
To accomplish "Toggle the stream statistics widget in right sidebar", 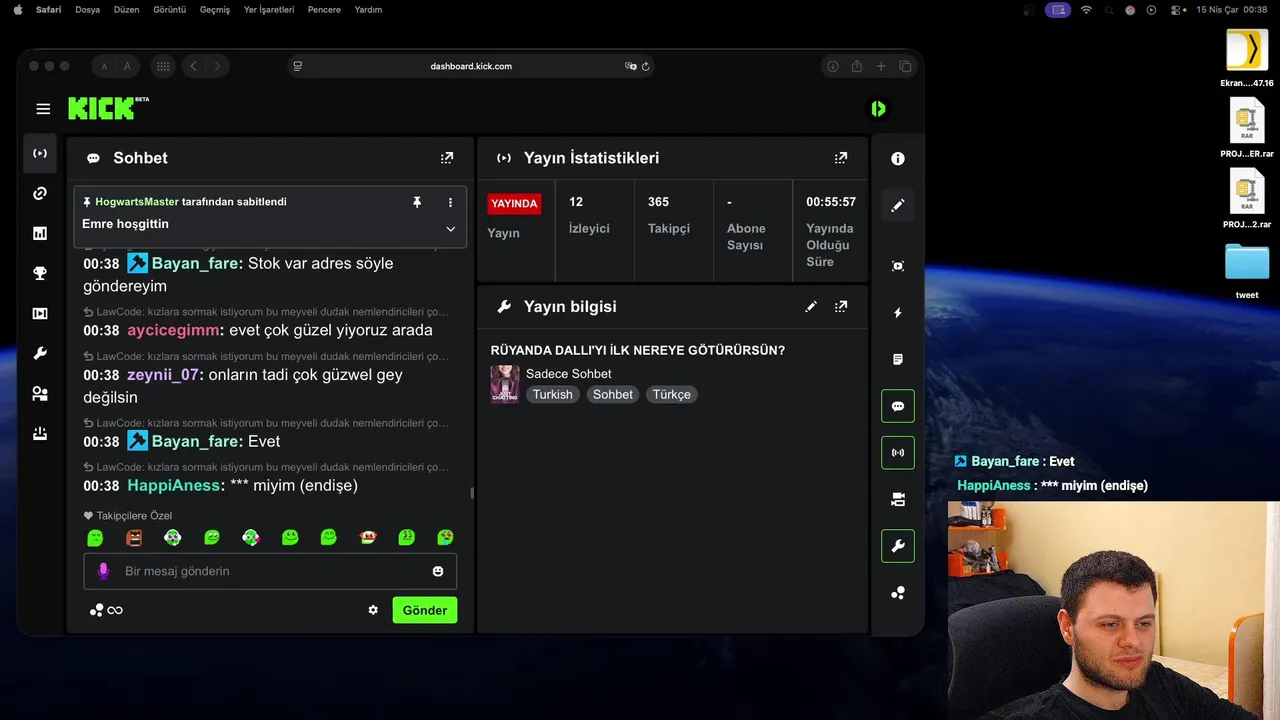I will (898, 452).
